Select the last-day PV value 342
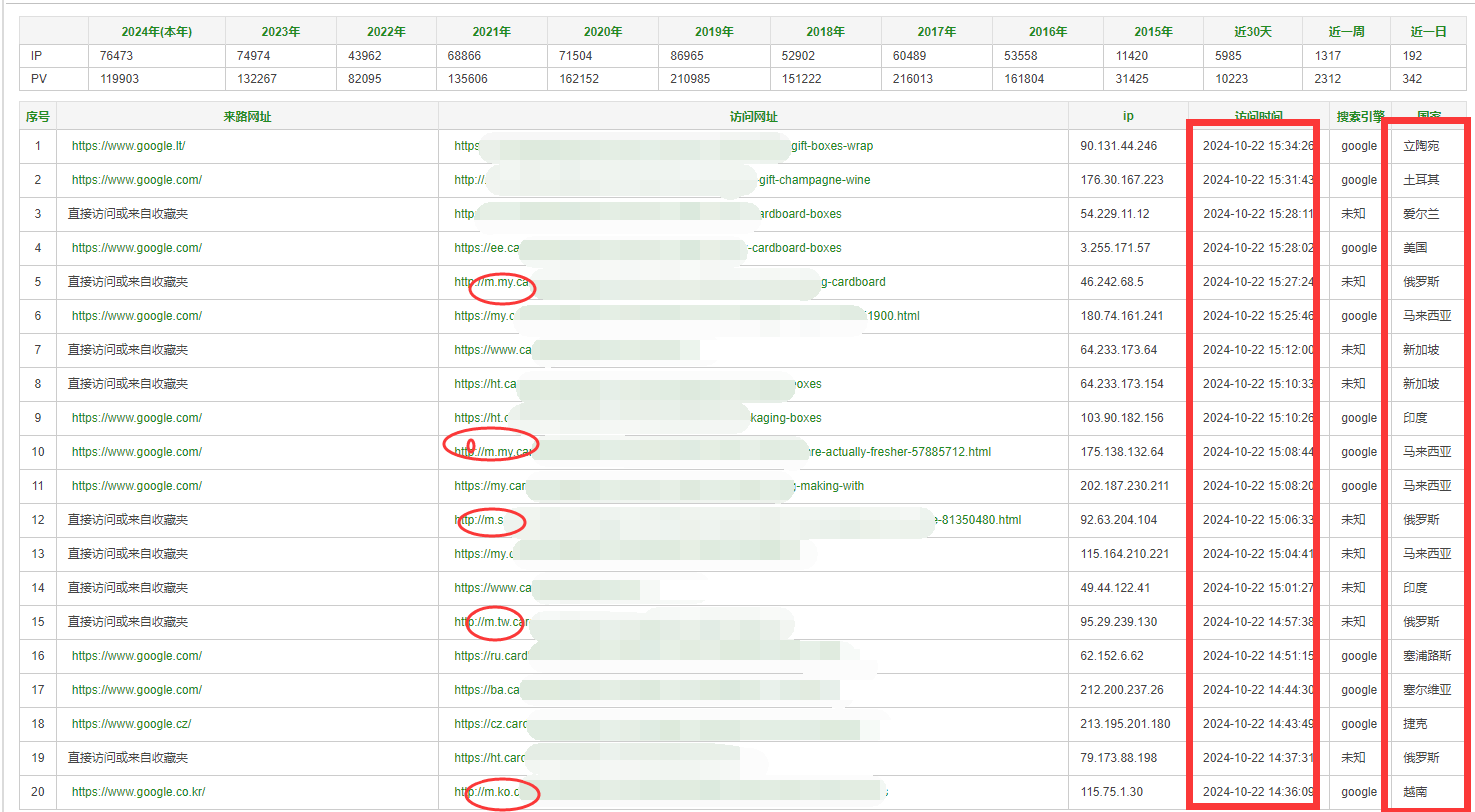The image size is (1475, 812). (x=1412, y=79)
